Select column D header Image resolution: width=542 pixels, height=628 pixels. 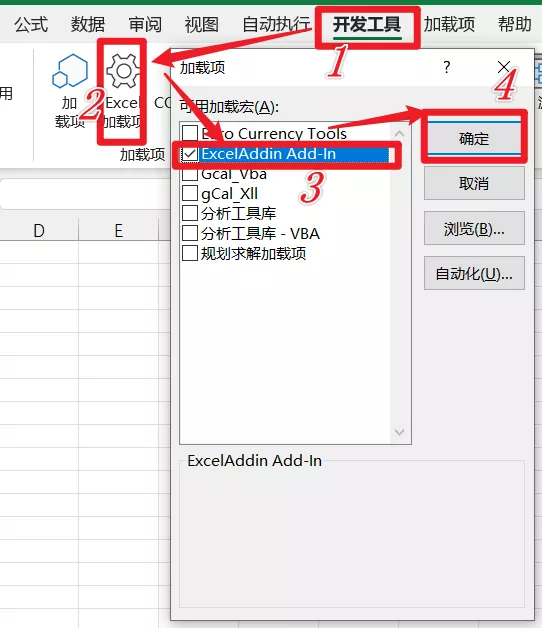tap(39, 230)
